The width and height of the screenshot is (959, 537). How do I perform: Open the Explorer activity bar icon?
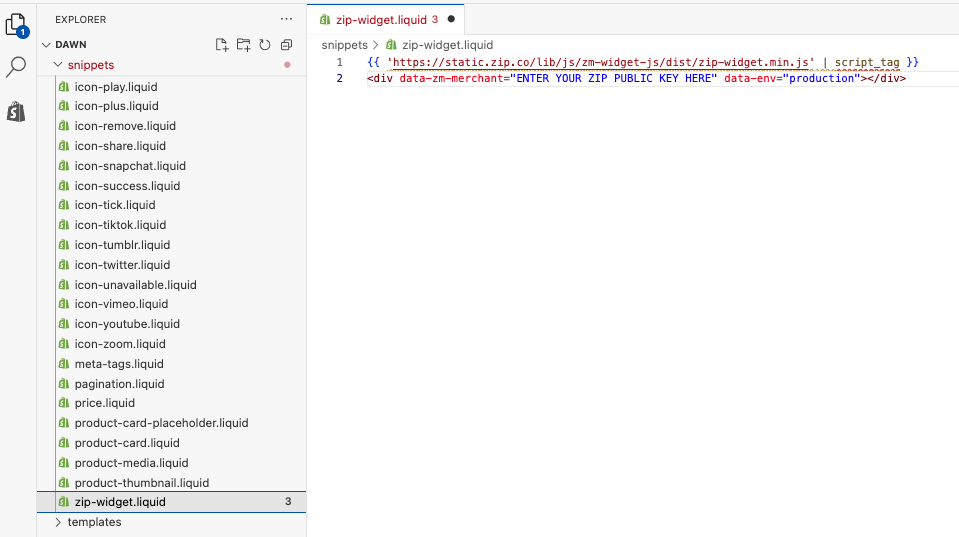[17, 25]
